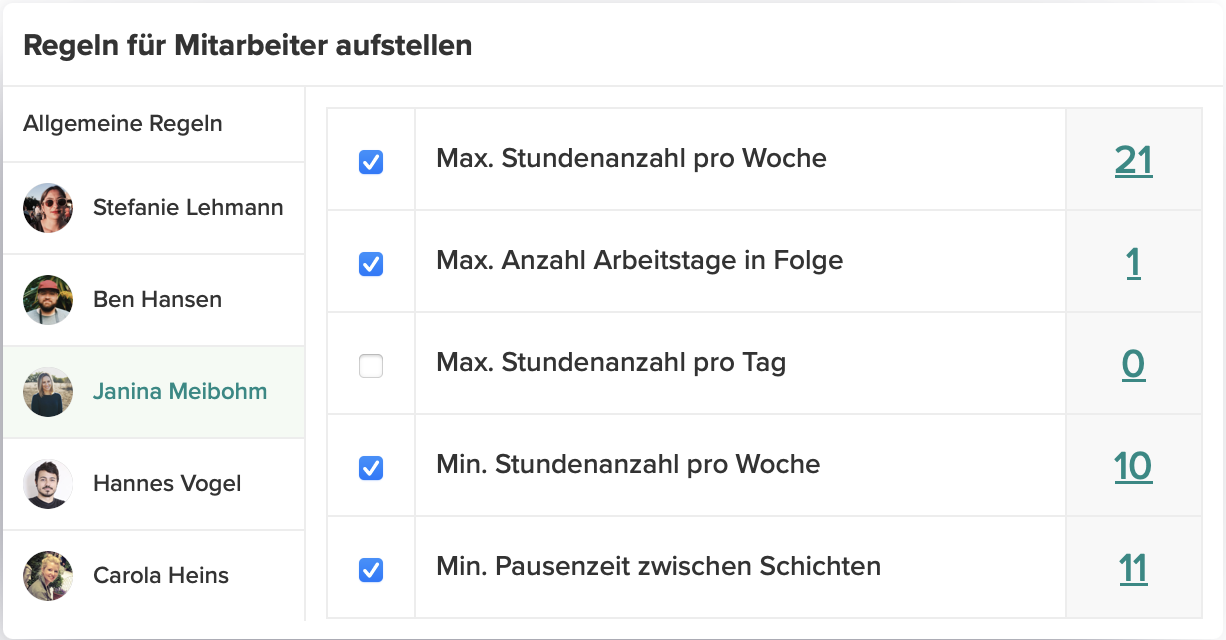
Task: Select Carola Heins's name in sidebar
Action: click(161, 576)
